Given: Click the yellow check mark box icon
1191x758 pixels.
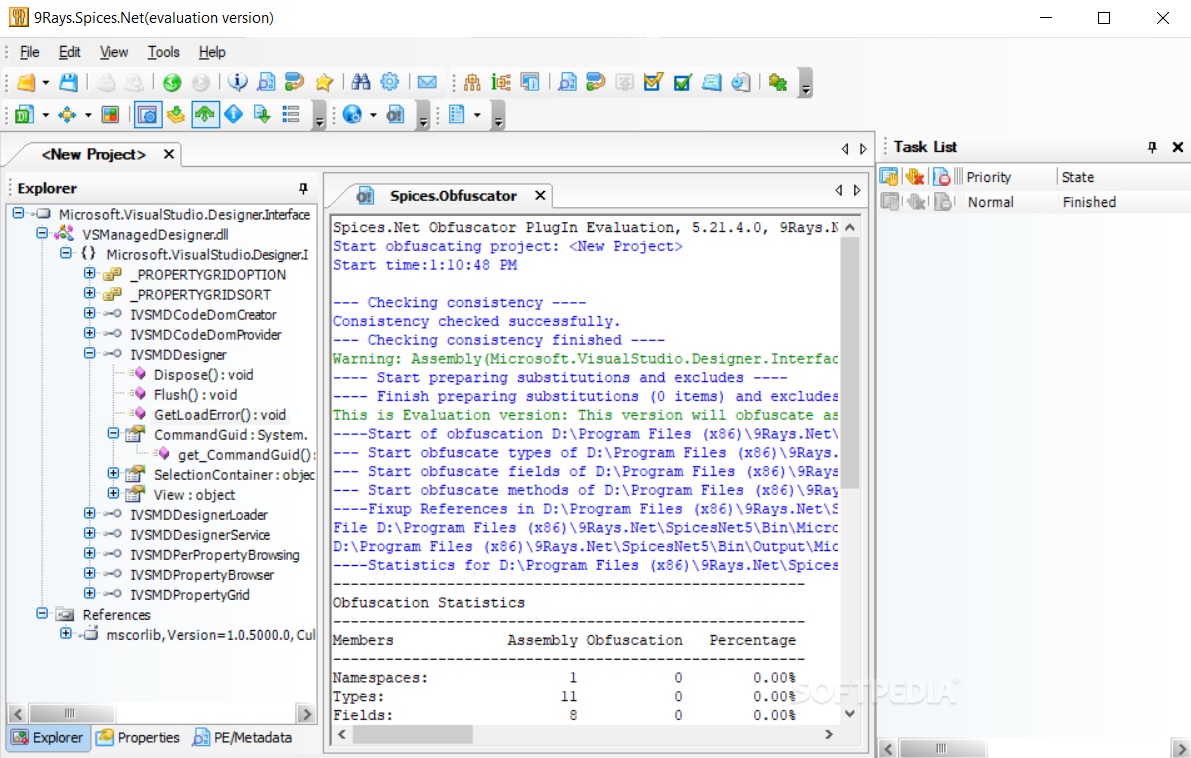Looking at the screenshot, I should tap(653, 82).
